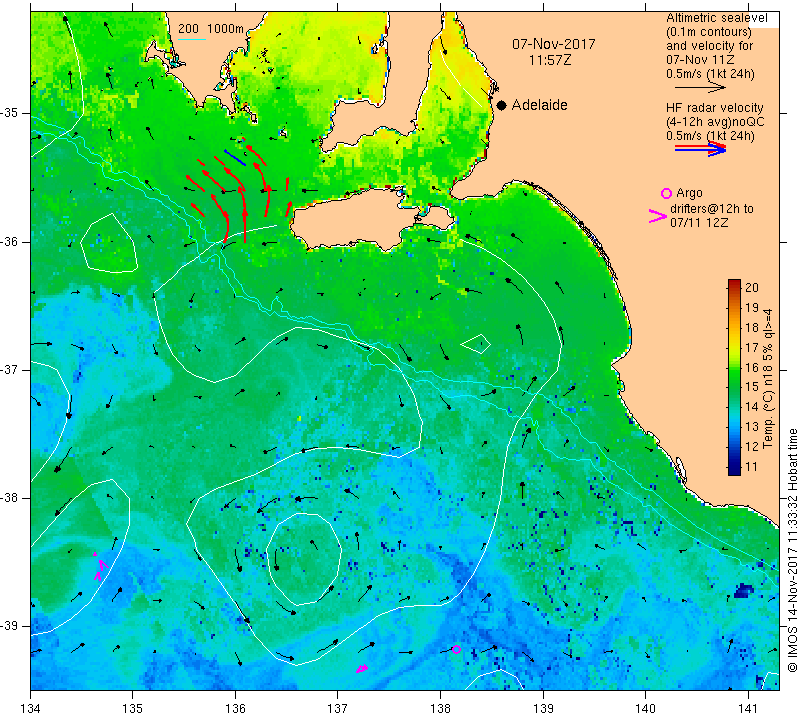Click the latitude axis label -39

10,626
